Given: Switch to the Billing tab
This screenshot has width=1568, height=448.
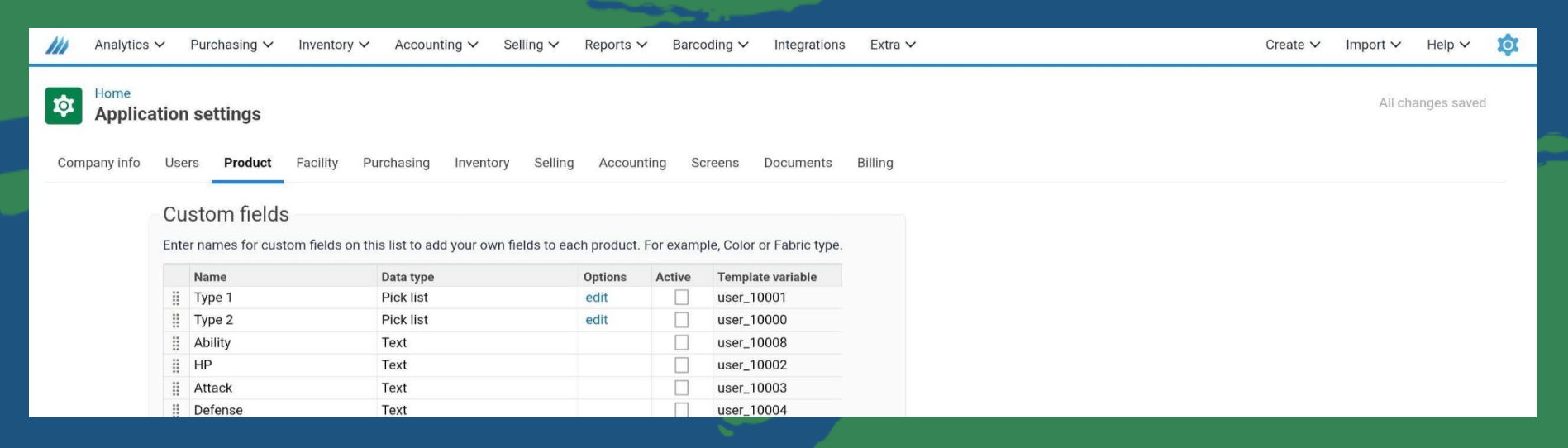Looking at the screenshot, I should click(875, 163).
